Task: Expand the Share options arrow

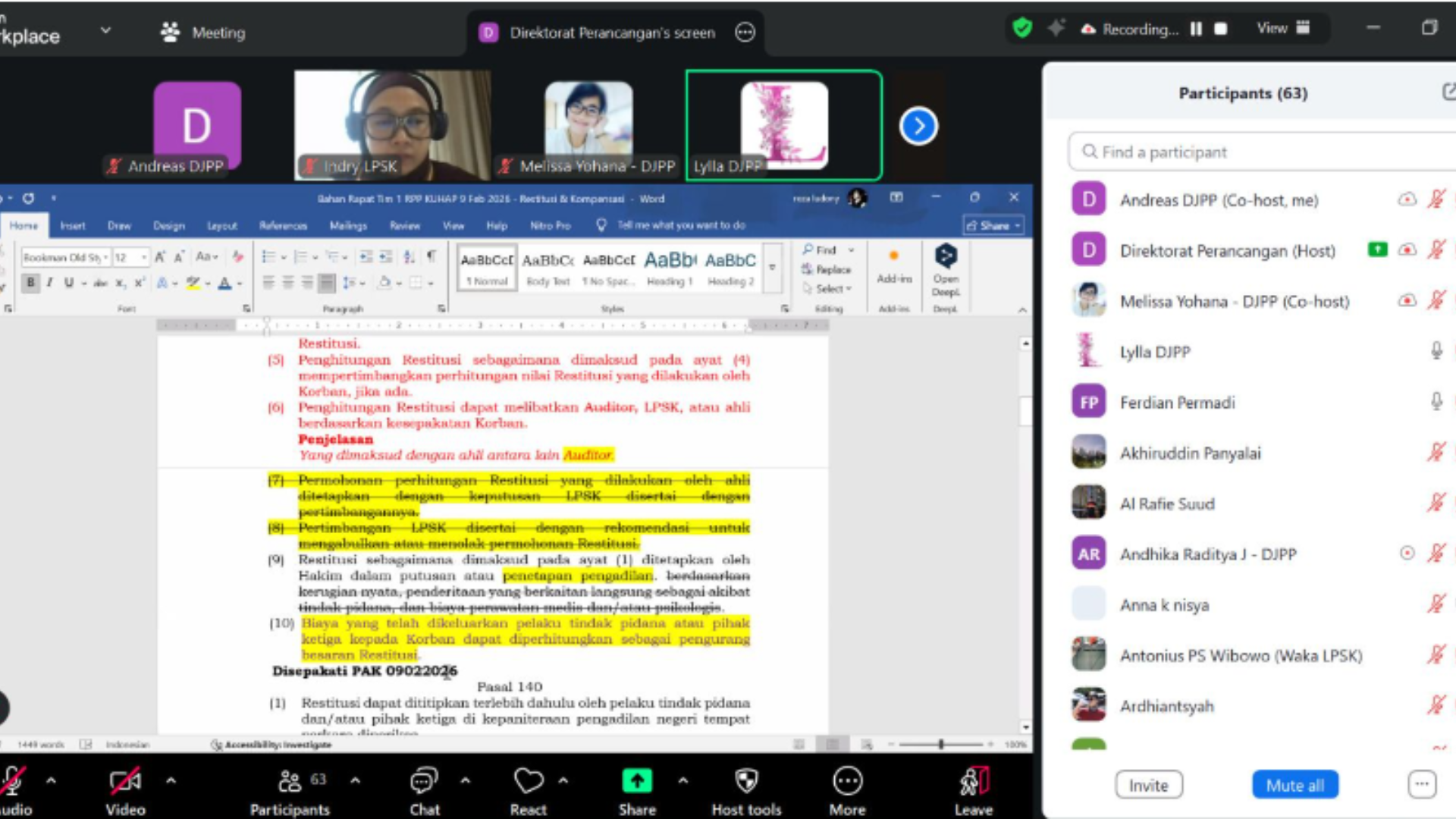Action: 682,780
